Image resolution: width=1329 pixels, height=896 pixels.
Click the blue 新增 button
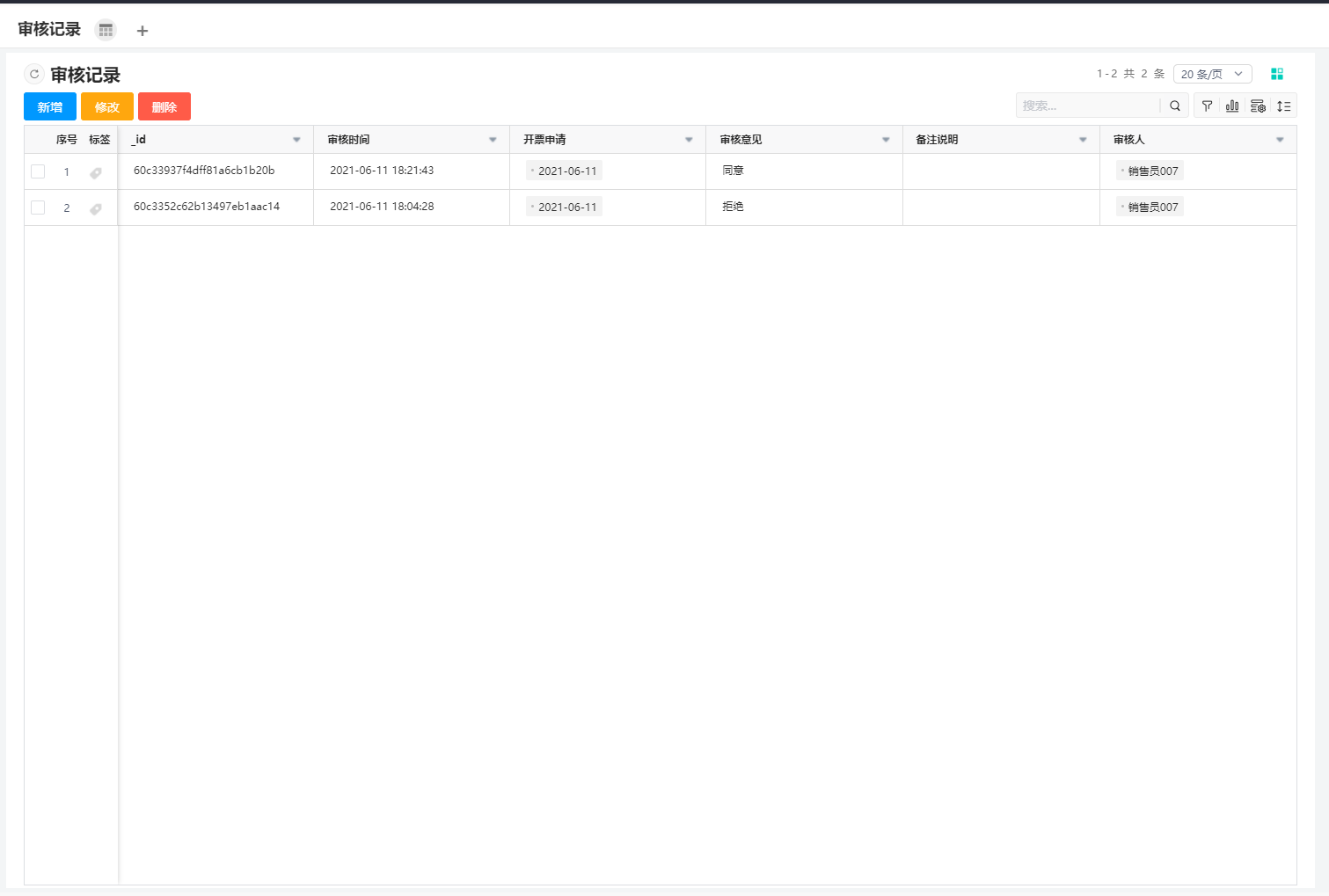pyautogui.click(x=50, y=106)
